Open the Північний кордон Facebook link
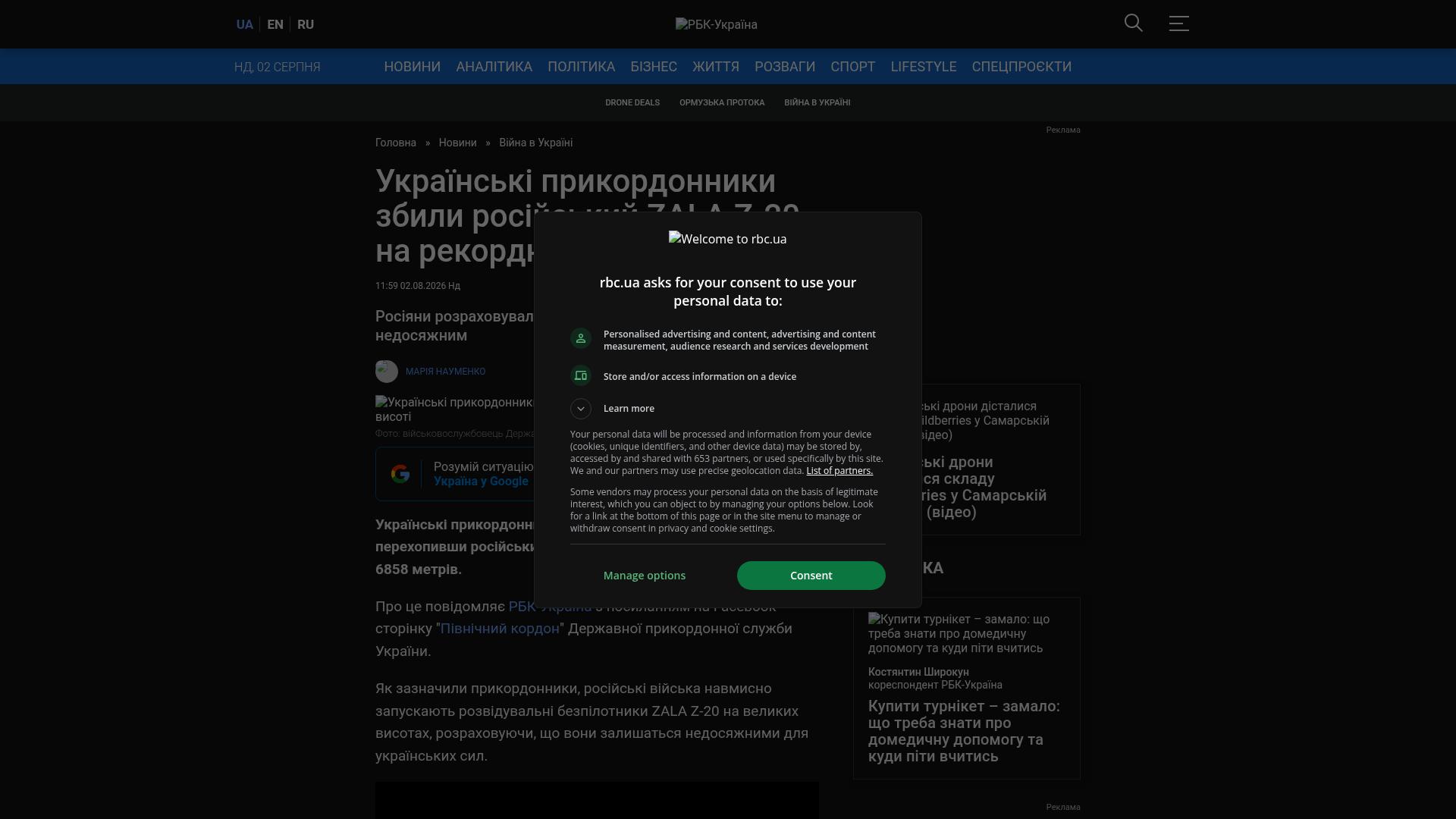1456x819 pixels. coord(500,629)
